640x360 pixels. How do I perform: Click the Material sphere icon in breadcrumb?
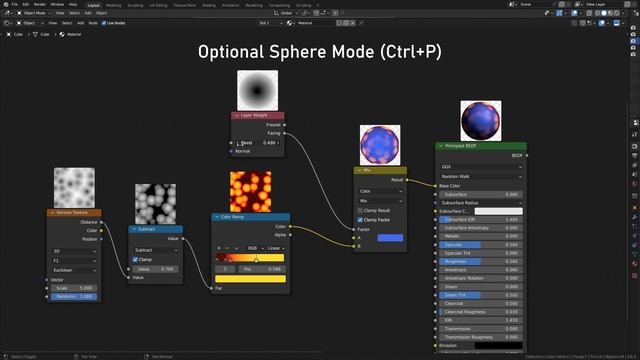(x=62, y=34)
